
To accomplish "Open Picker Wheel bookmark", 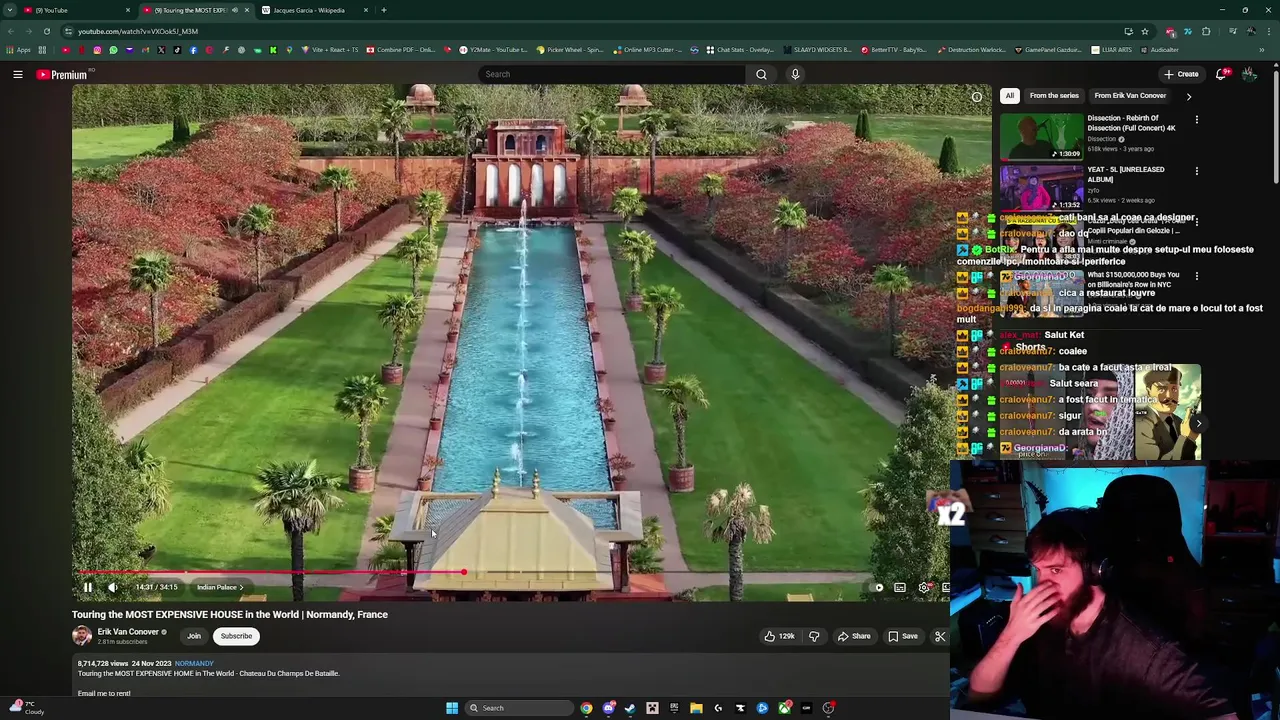I will click(570, 50).
